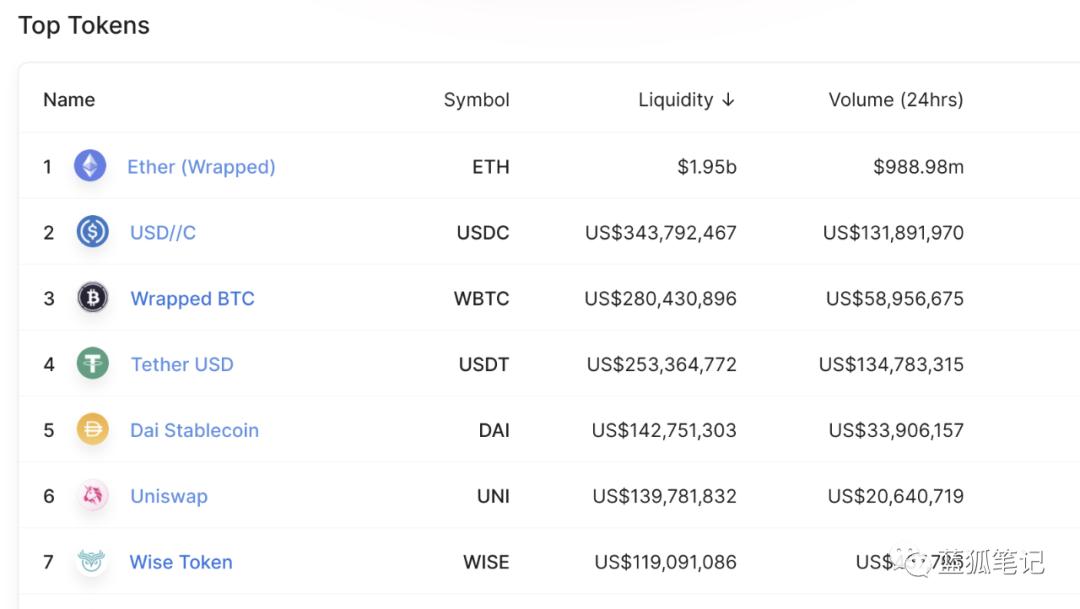Viewport: 1080px width, 609px height.
Task: Click the USD//C coin icon
Action: coord(92,231)
